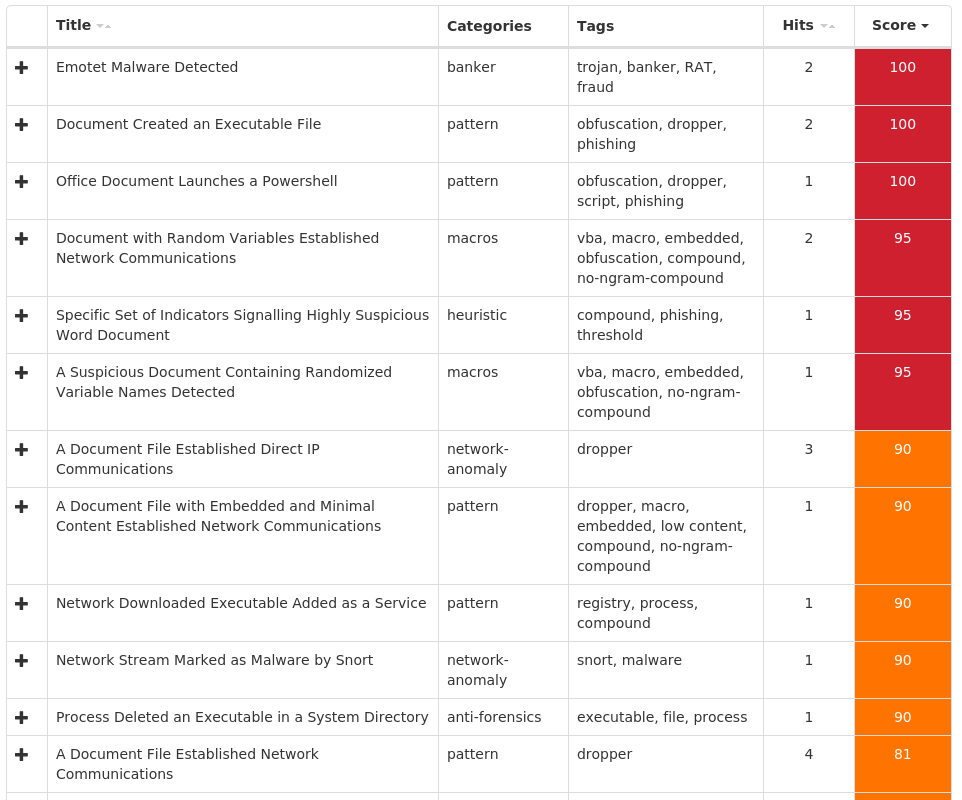Click plus icon for Direct IP Communications row
Image resolution: width=962 pixels, height=800 pixels.
[x=22, y=450]
